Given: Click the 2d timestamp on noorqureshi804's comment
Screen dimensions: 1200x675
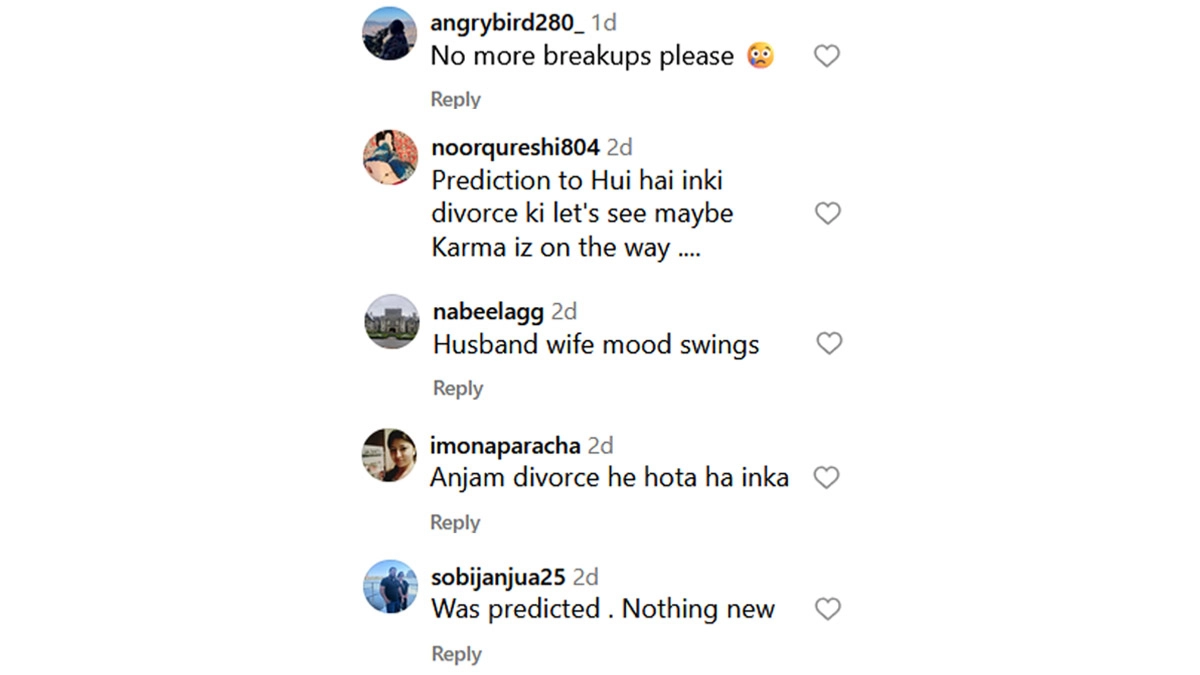Looking at the screenshot, I should pos(620,147).
